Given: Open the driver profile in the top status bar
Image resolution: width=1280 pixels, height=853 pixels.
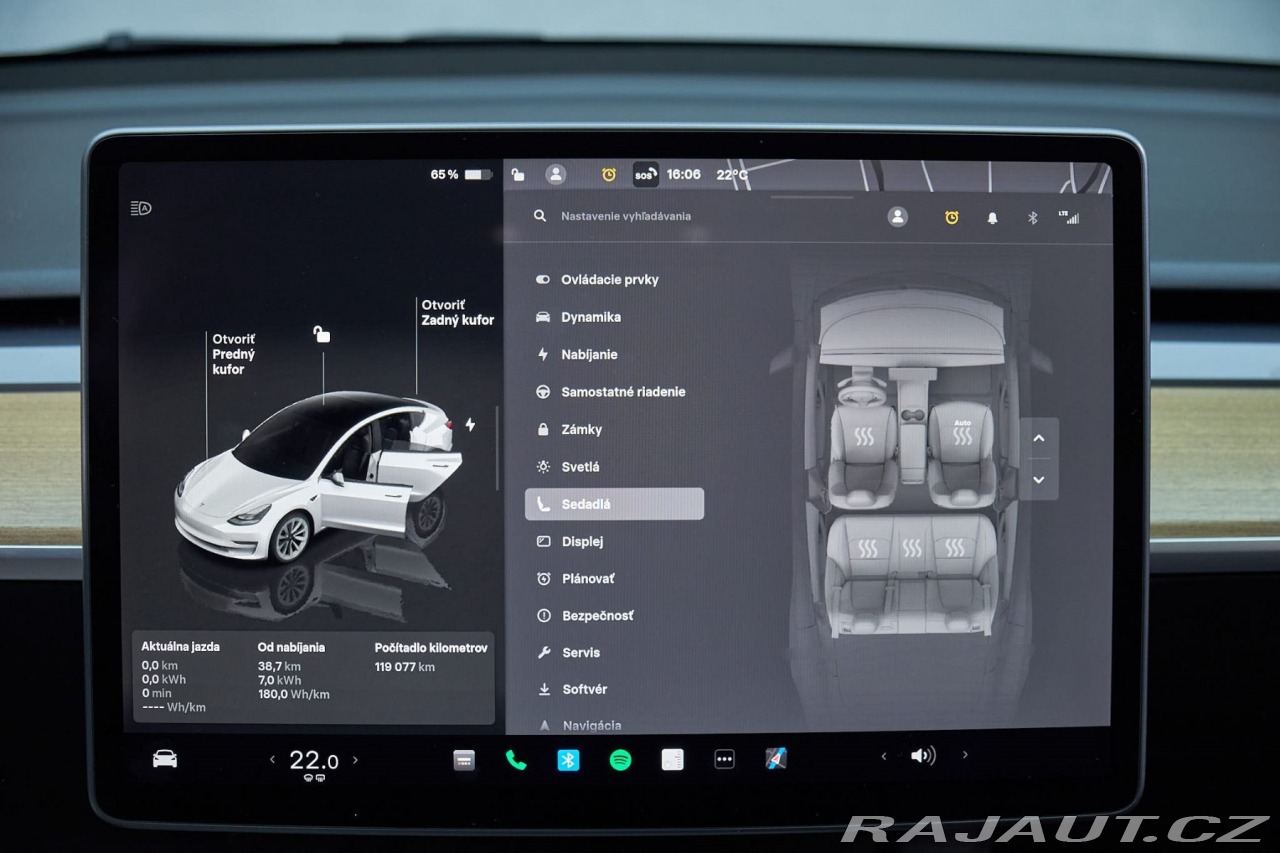Looking at the screenshot, I should pyautogui.click(x=556, y=174).
